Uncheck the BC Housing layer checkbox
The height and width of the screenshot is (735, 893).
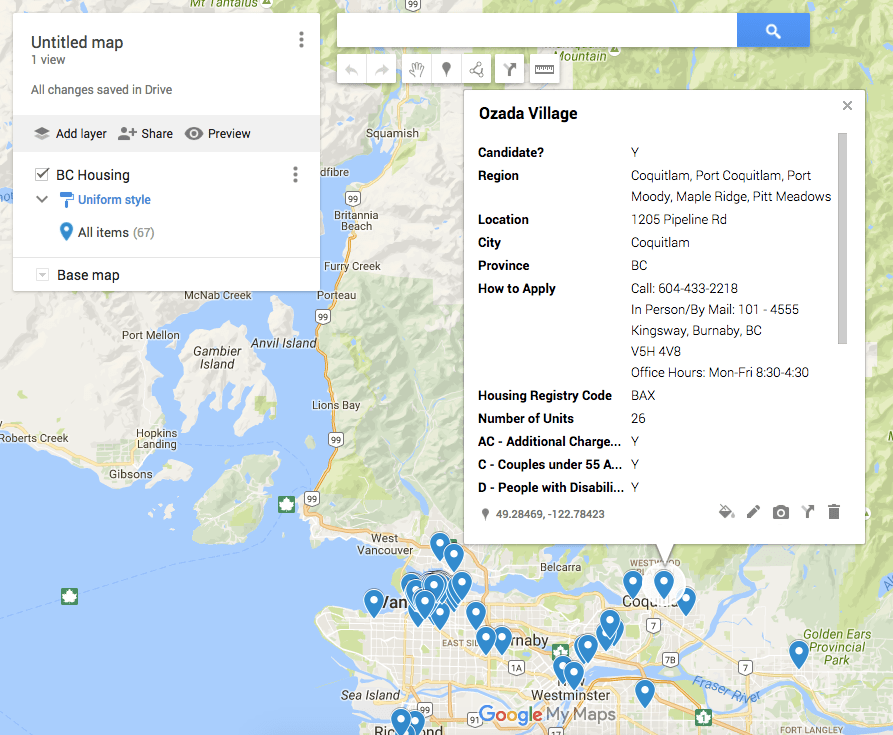coord(42,174)
